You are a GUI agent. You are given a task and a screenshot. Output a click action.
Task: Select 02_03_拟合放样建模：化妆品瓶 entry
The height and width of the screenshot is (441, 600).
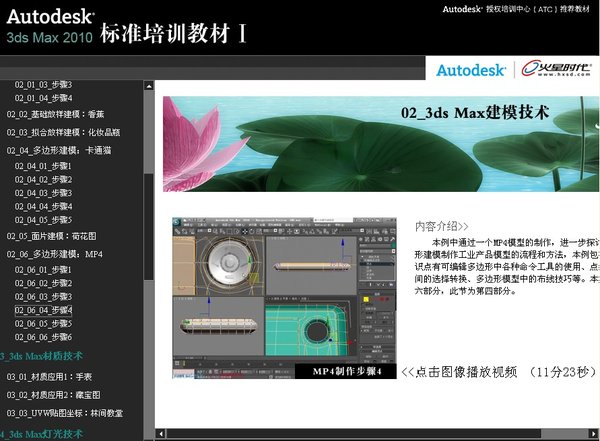63,132
